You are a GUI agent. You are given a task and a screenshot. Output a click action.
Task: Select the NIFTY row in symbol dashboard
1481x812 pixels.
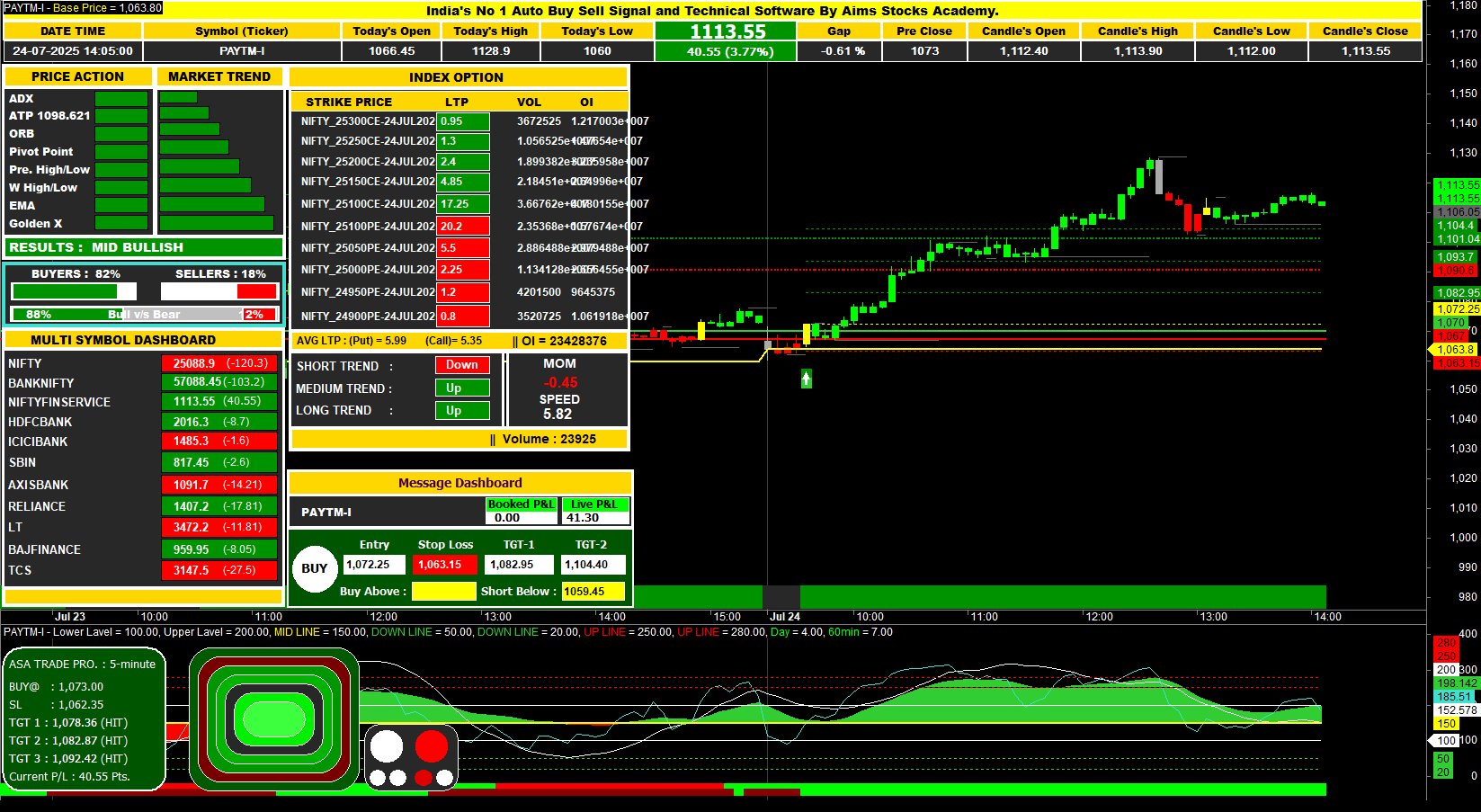click(142, 363)
